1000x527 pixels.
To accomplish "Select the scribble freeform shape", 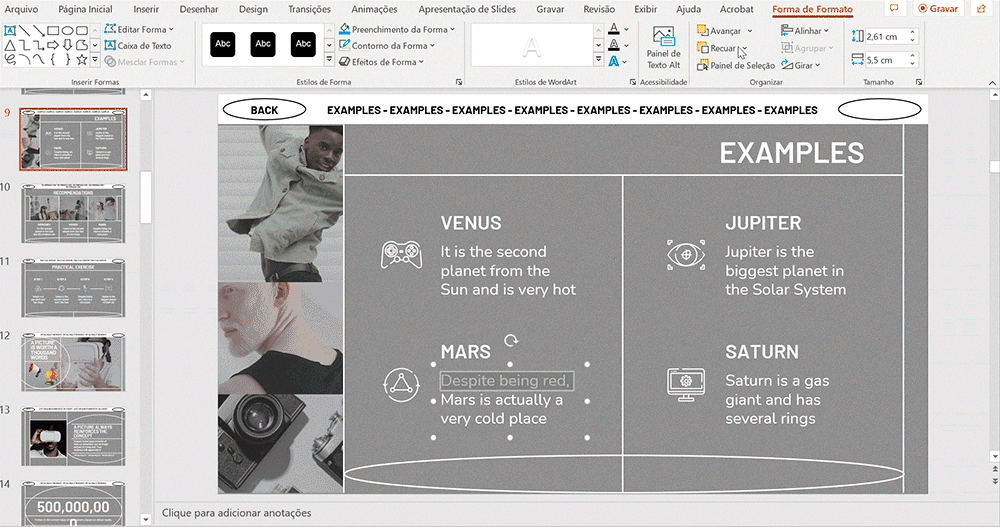I will 10,60.
